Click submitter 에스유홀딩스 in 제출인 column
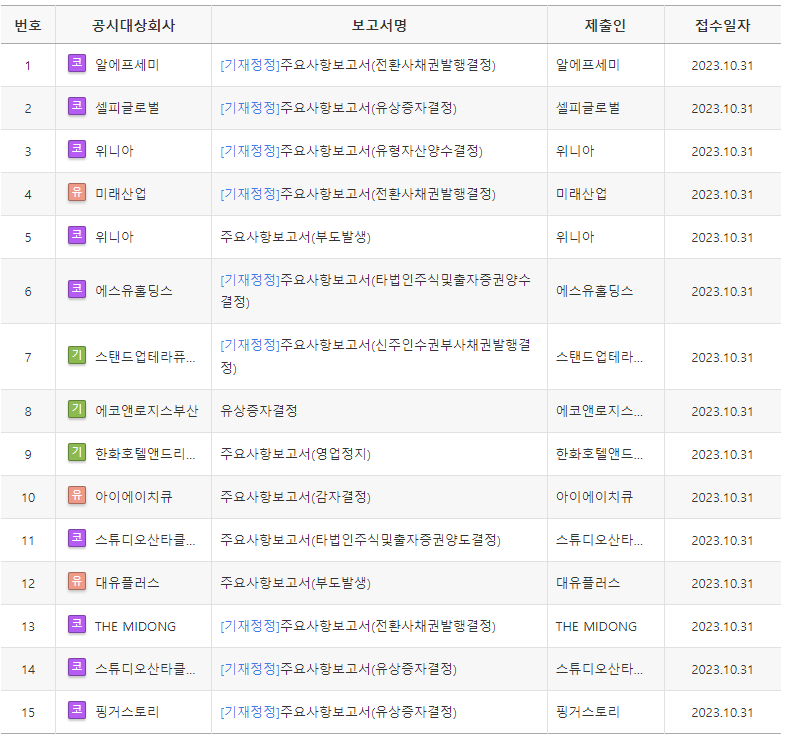This screenshot has width=789, height=739. tap(594, 291)
